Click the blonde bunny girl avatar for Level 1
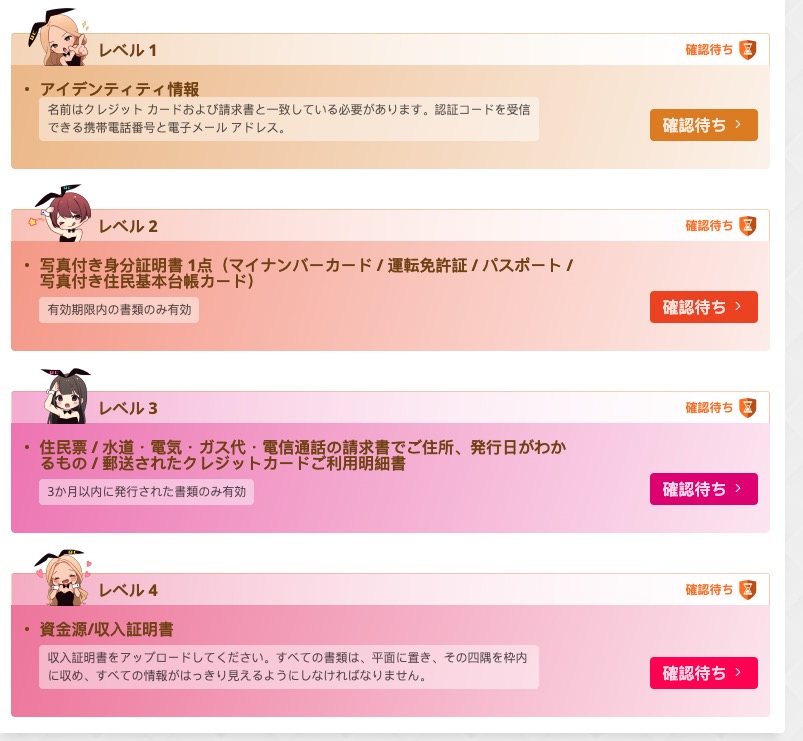The image size is (803, 741). point(59,37)
